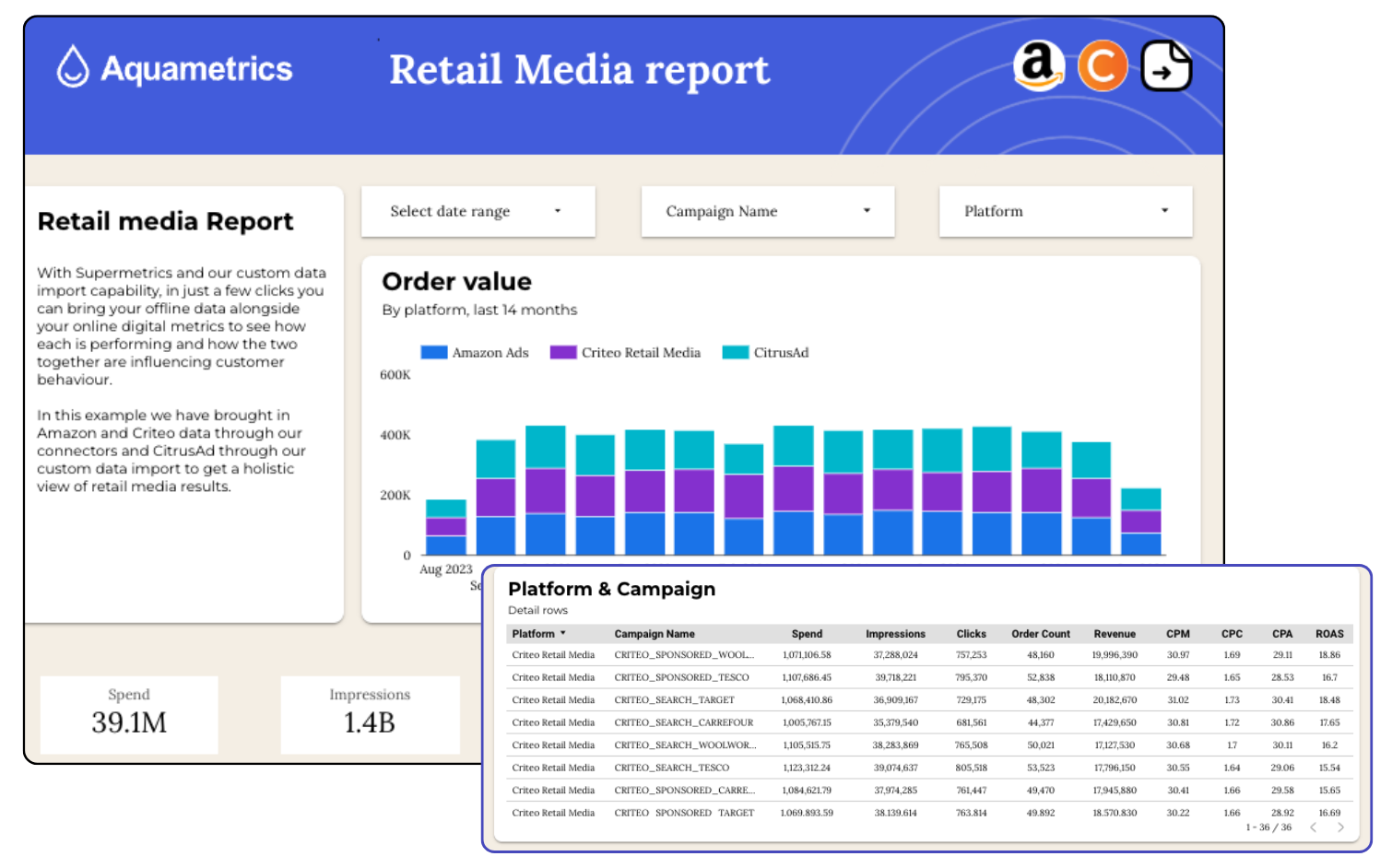Image resolution: width=1392 pixels, height=868 pixels.
Task: Open the Platform filter dropdown
Action: pyautogui.click(x=1065, y=211)
